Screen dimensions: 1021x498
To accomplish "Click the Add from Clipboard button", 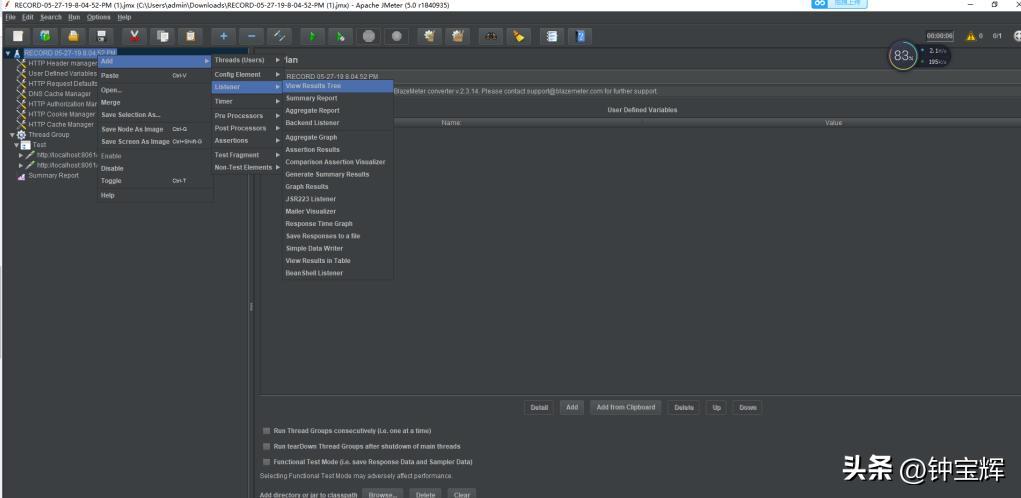I will [x=626, y=408].
